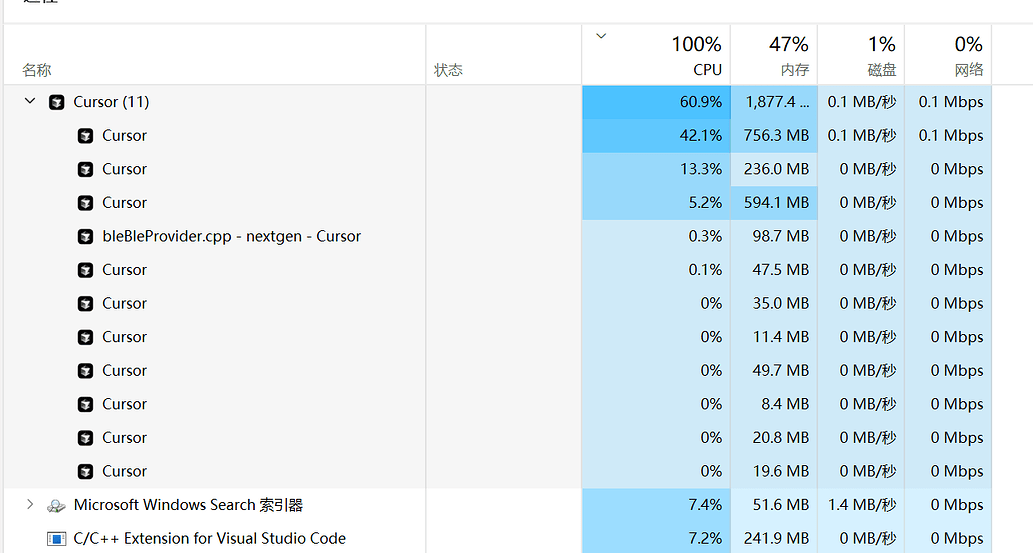The image size is (1033, 553).
Task: Click the 13.3% CPU cell
Action: pos(656,169)
